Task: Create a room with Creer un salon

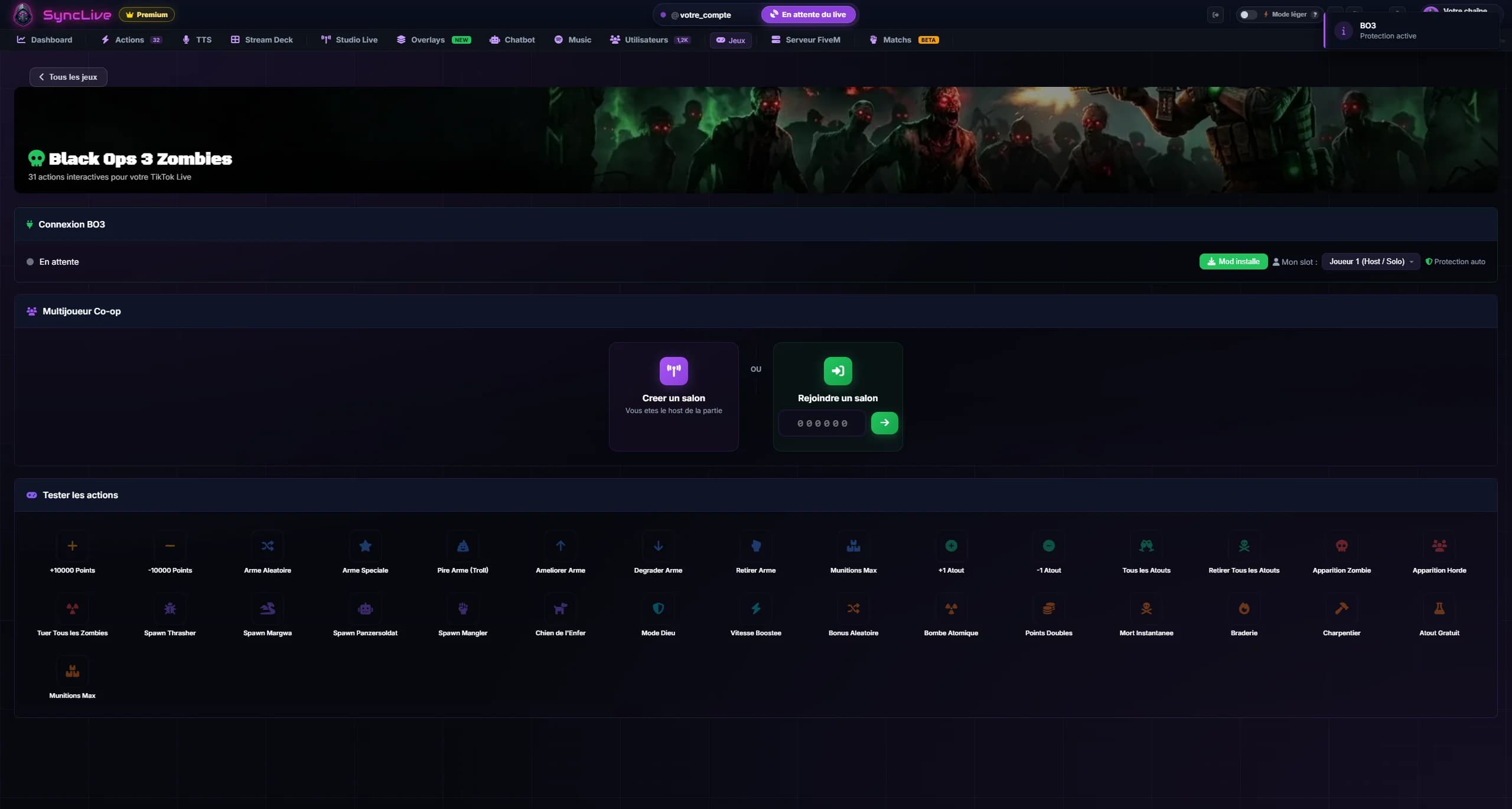Action: (x=674, y=397)
